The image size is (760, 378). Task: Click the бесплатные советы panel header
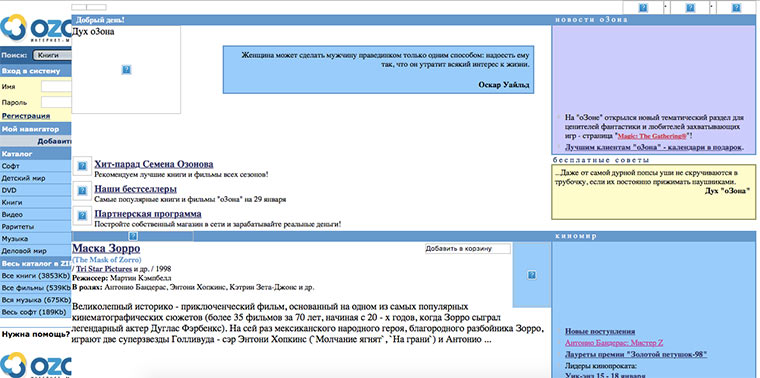click(x=601, y=160)
